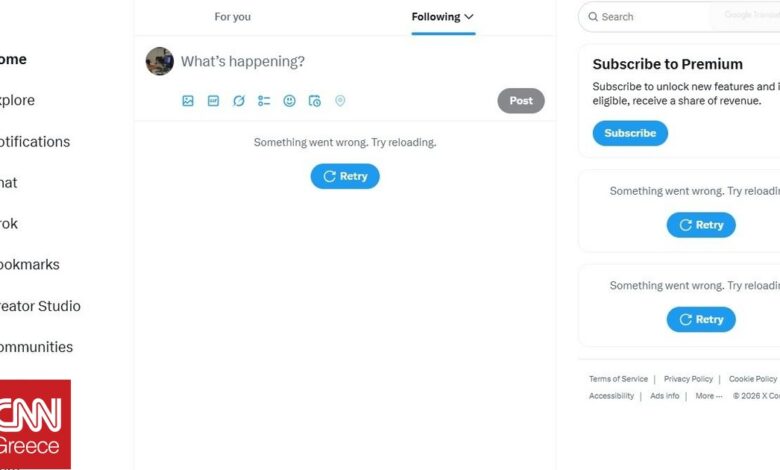Open the profile avatar thumbnail
780x470 pixels.
point(160,61)
